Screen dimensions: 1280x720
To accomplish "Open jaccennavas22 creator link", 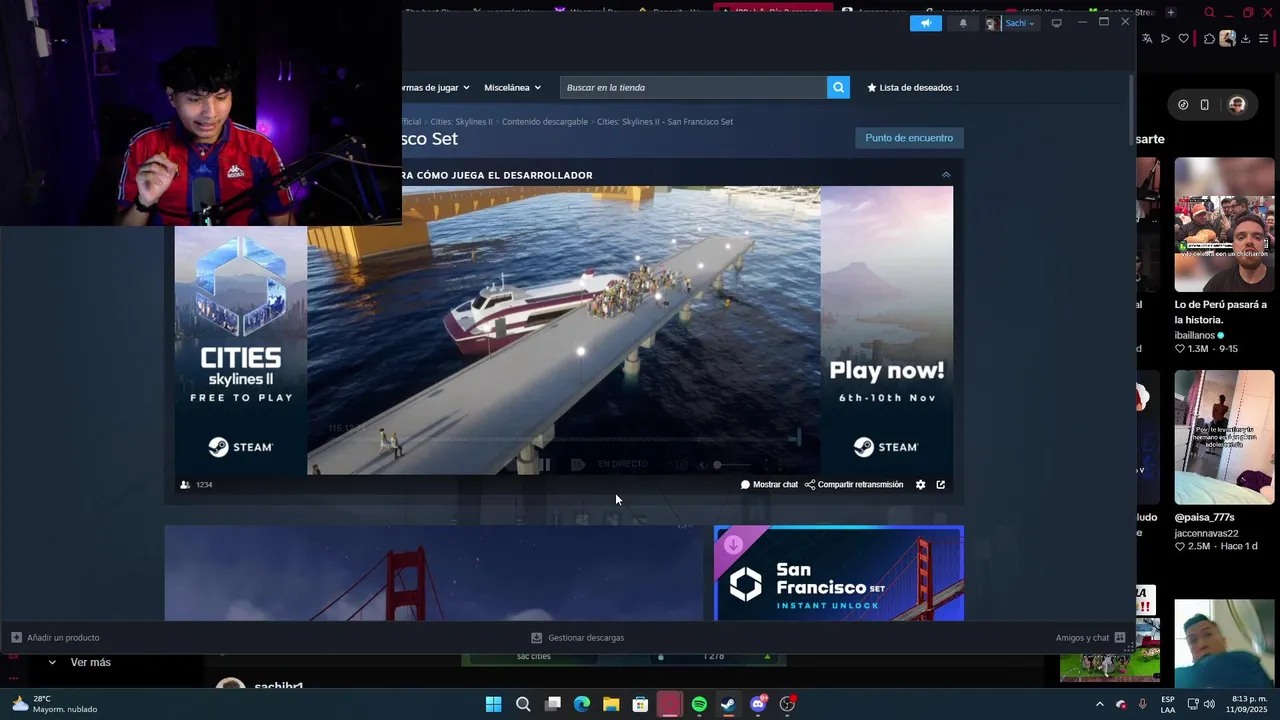I will [x=1206, y=533].
